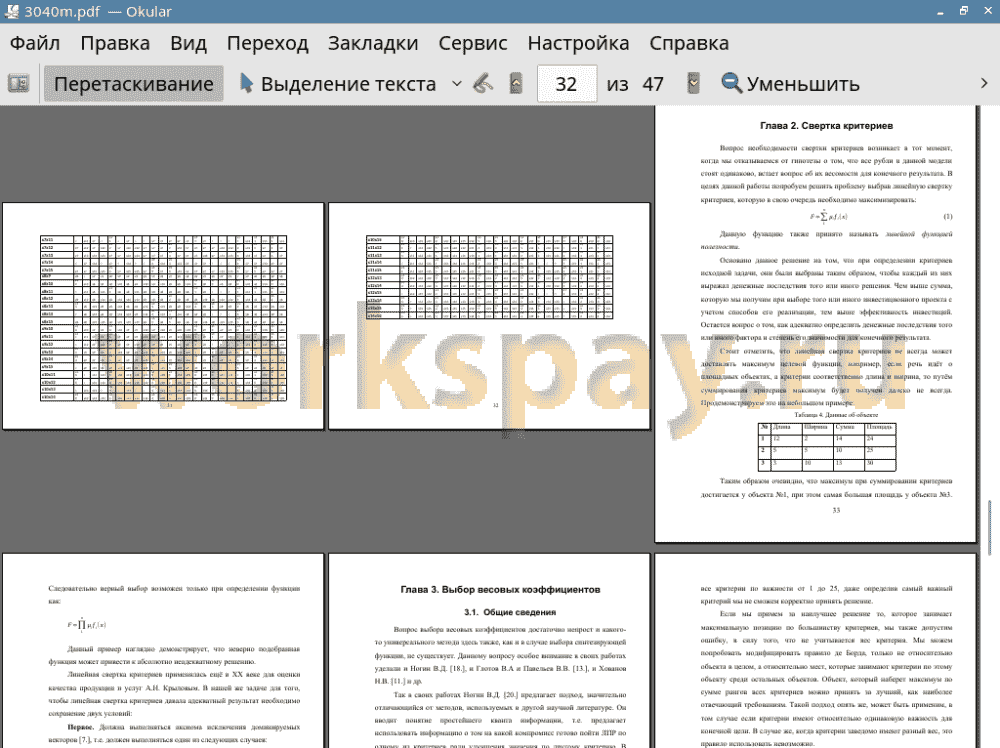1000x748 pixels.
Task: Click the page with the s7x11 table
Action: click(x=163, y=316)
